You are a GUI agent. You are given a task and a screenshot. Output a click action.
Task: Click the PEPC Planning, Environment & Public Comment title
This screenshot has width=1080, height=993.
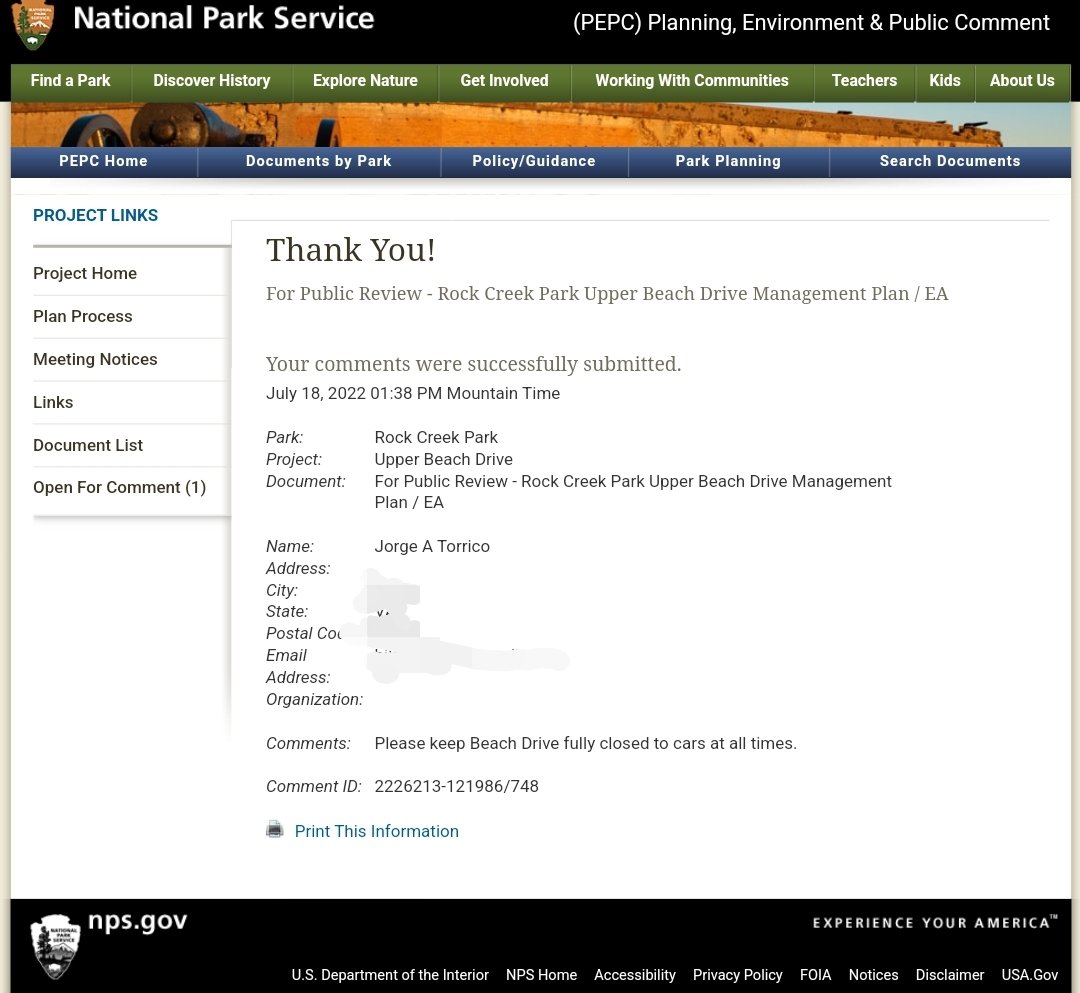coord(811,23)
